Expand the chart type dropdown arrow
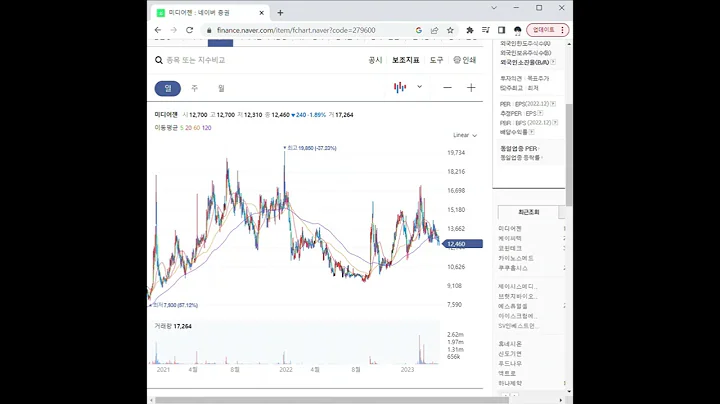Screen dimensions: 720x404 419,87
